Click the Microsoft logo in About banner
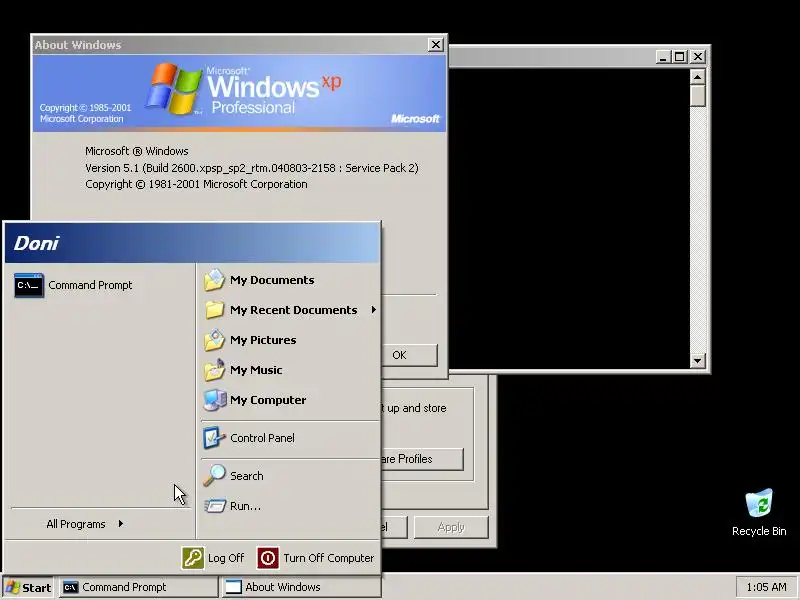 415,119
